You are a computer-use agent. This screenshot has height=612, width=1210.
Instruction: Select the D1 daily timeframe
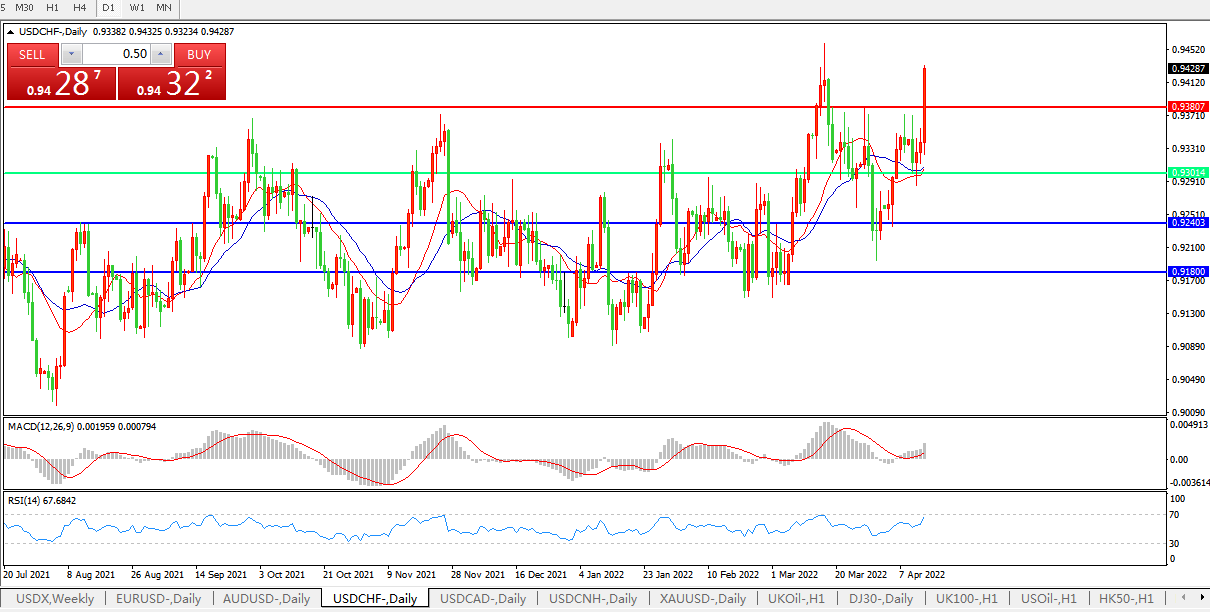(x=110, y=8)
